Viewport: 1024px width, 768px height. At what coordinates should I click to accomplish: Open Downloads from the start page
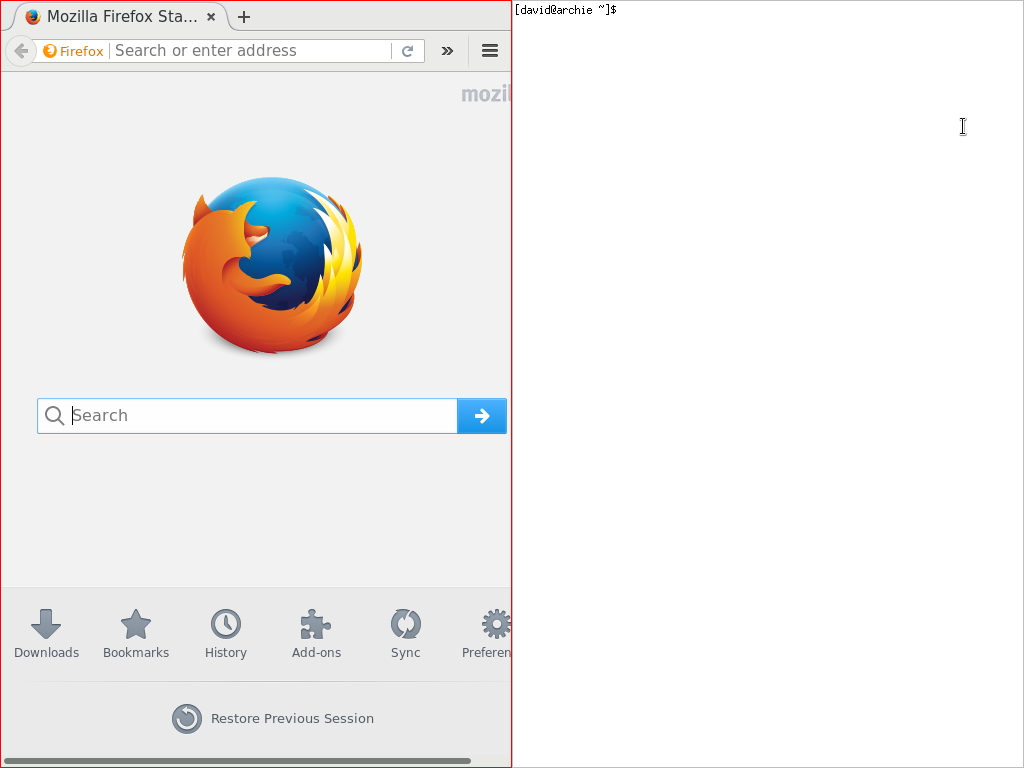click(x=46, y=633)
